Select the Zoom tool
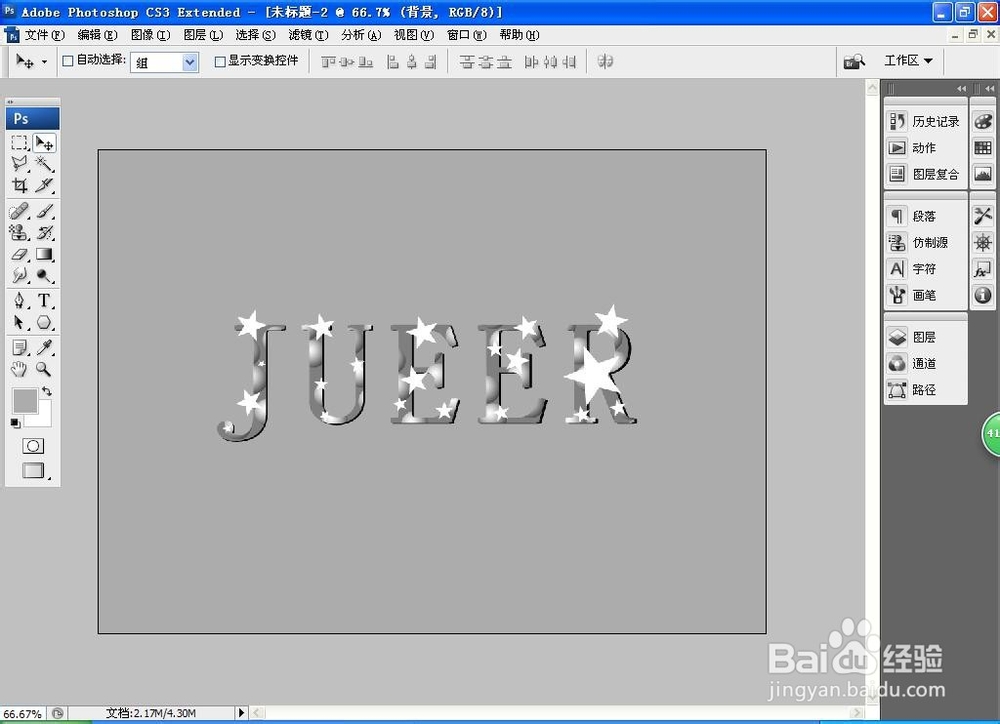Screen dimensions: 1000x724 44,369
